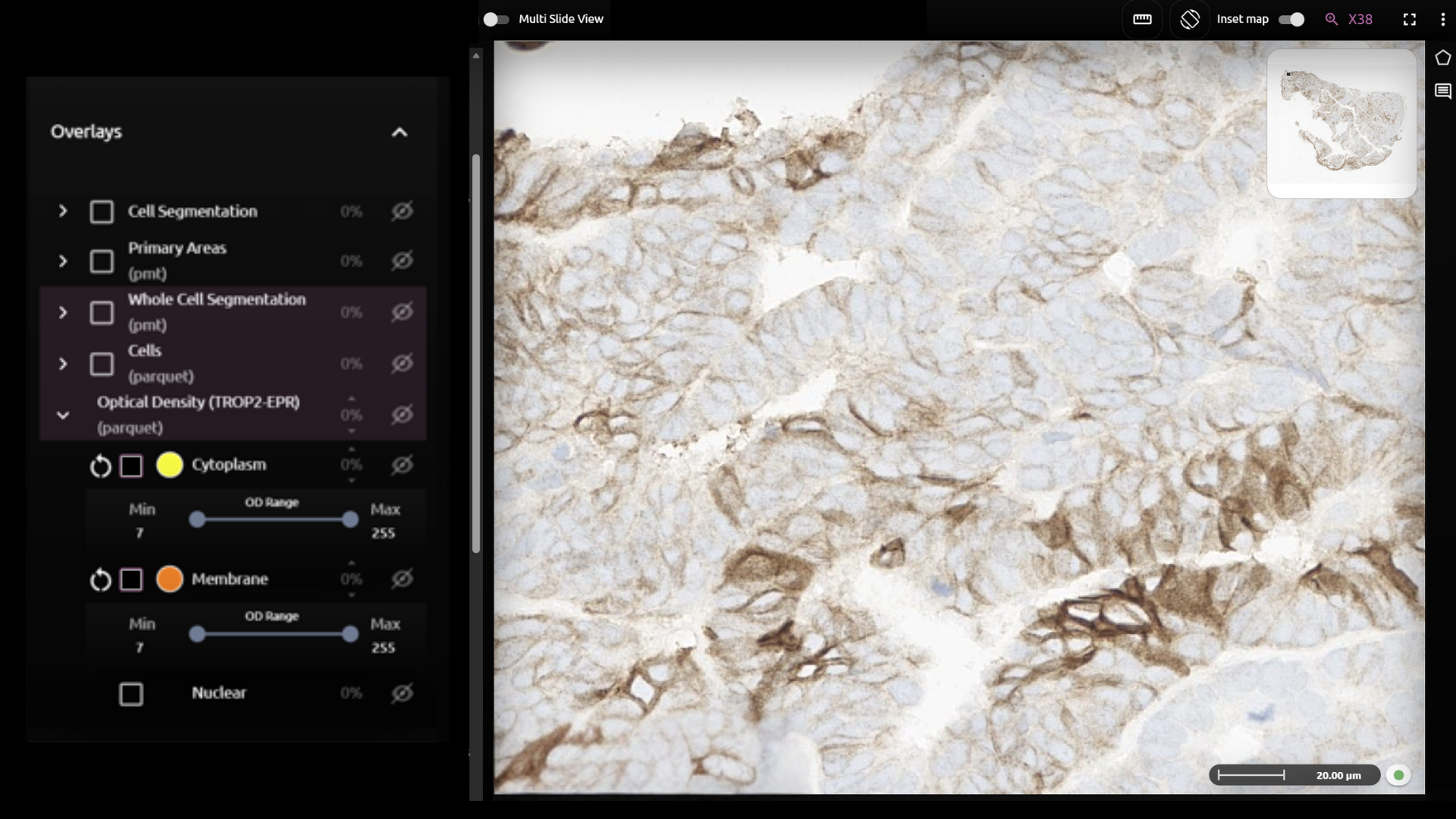Check the Cell Segmentation checkbox
Image resolution: width=1456 pixels, height=819 pixels.
pyautogui.click(x=102, y=212)
